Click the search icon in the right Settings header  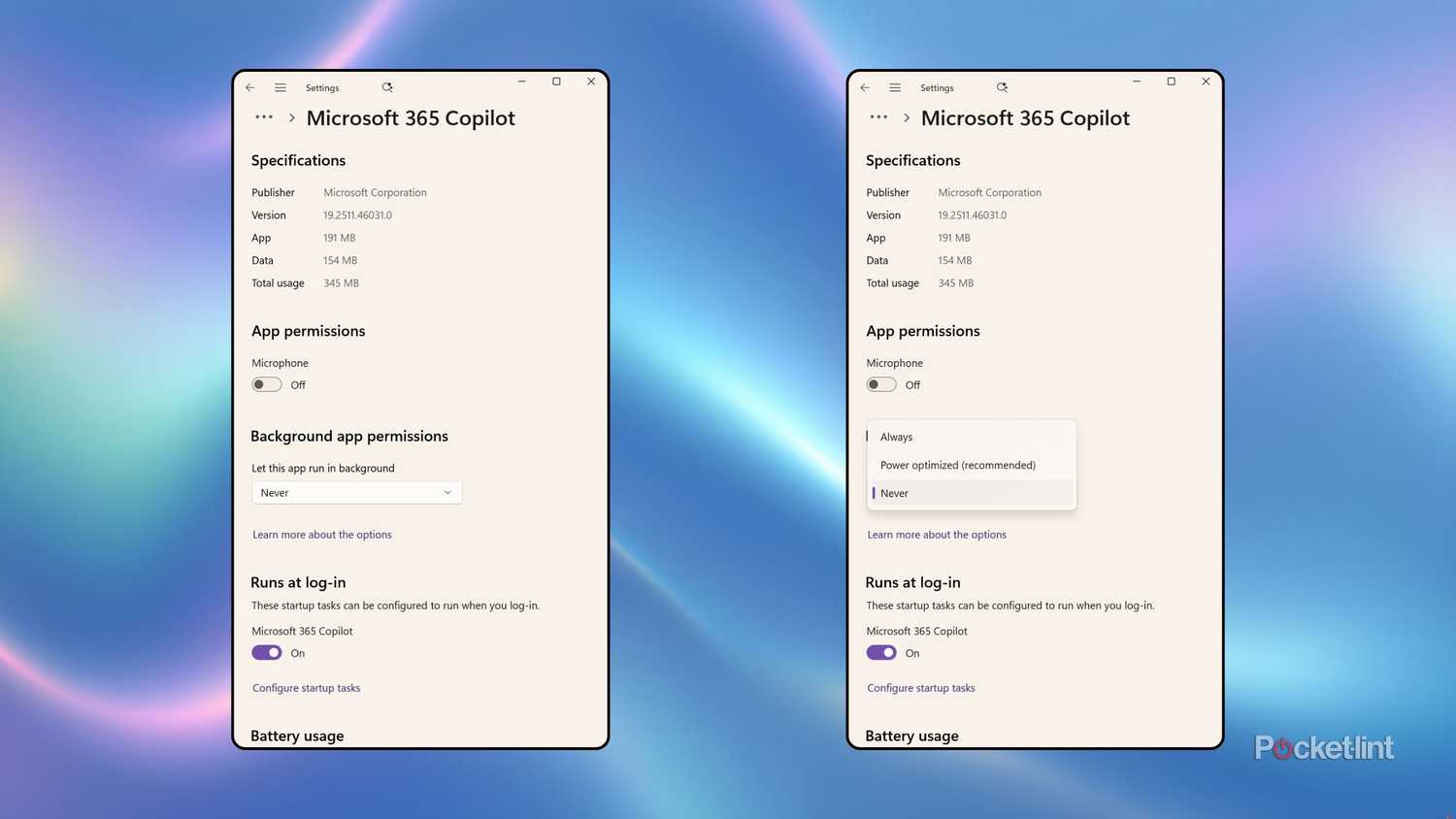(1002, 87)
